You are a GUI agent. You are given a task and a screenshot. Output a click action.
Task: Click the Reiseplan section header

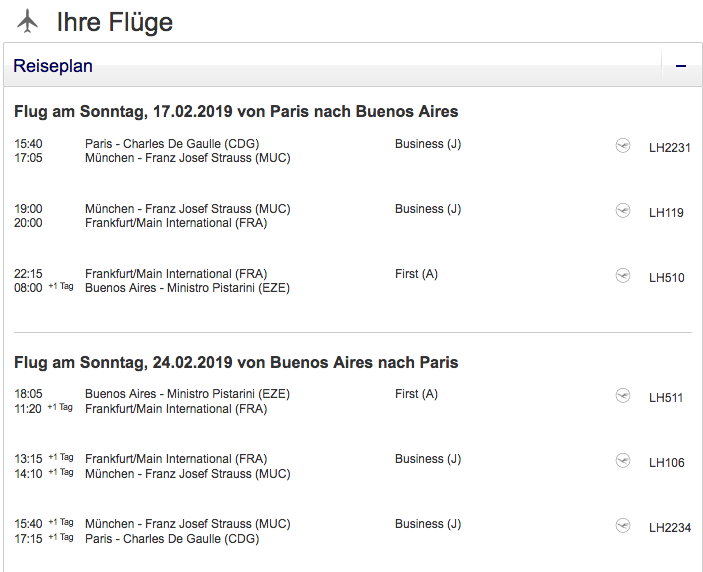click(53, 66)
